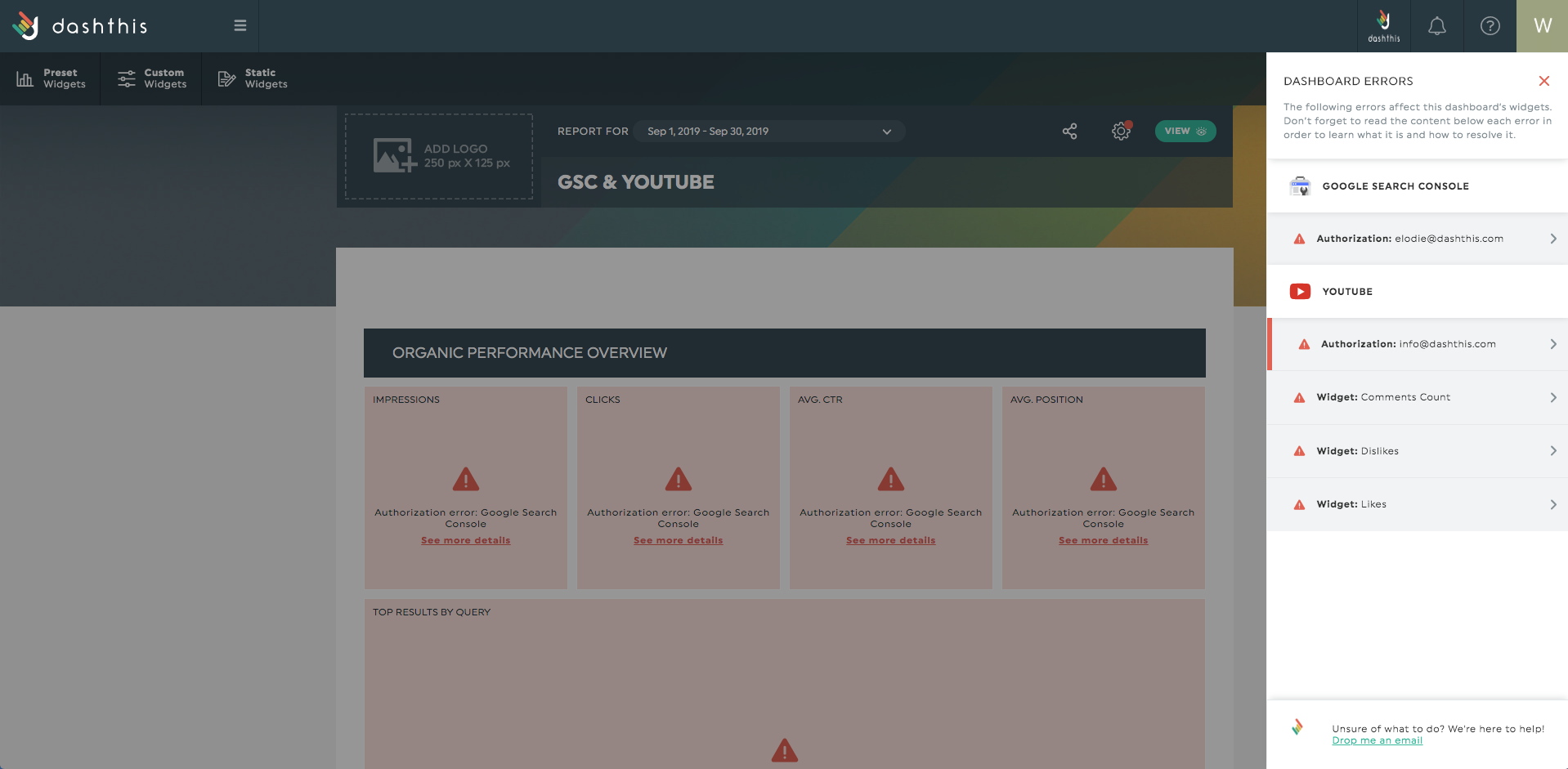
Task: Click the YouTube section header
Action: coord(1417,292)
